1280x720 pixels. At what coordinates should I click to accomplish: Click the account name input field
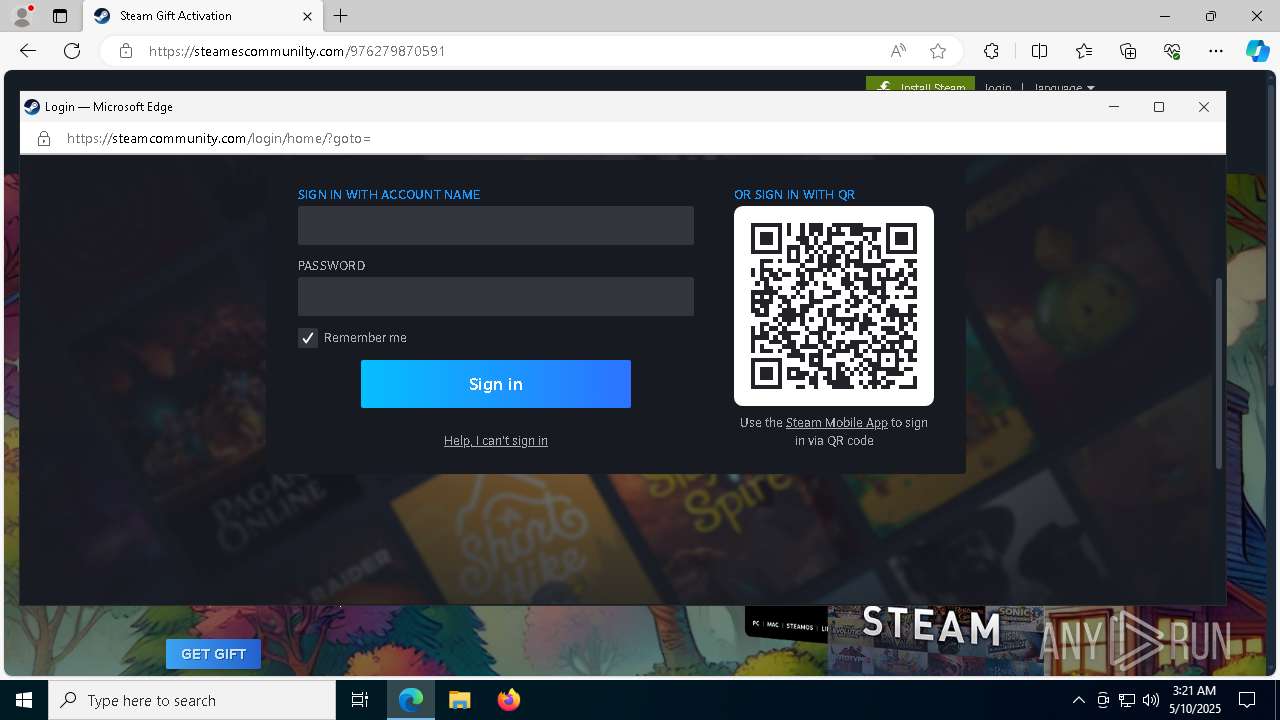coord(496,225)
